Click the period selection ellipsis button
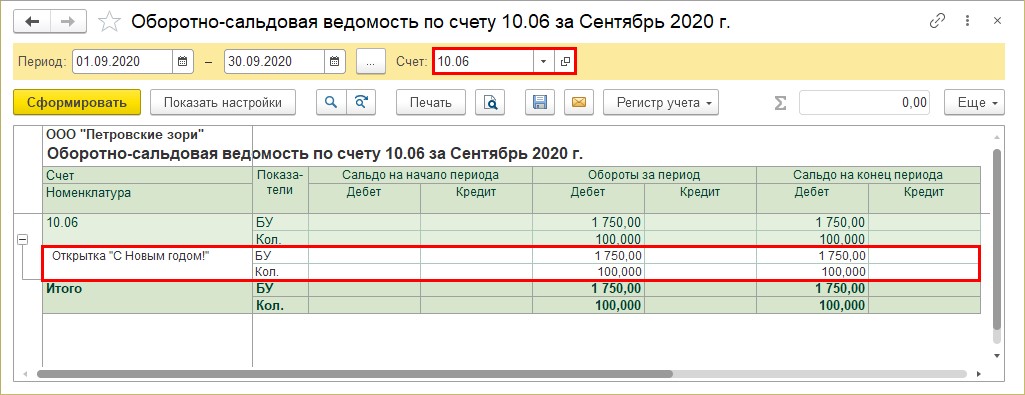1025x395 pixels. pyautogui.click(x=371, y=62)
